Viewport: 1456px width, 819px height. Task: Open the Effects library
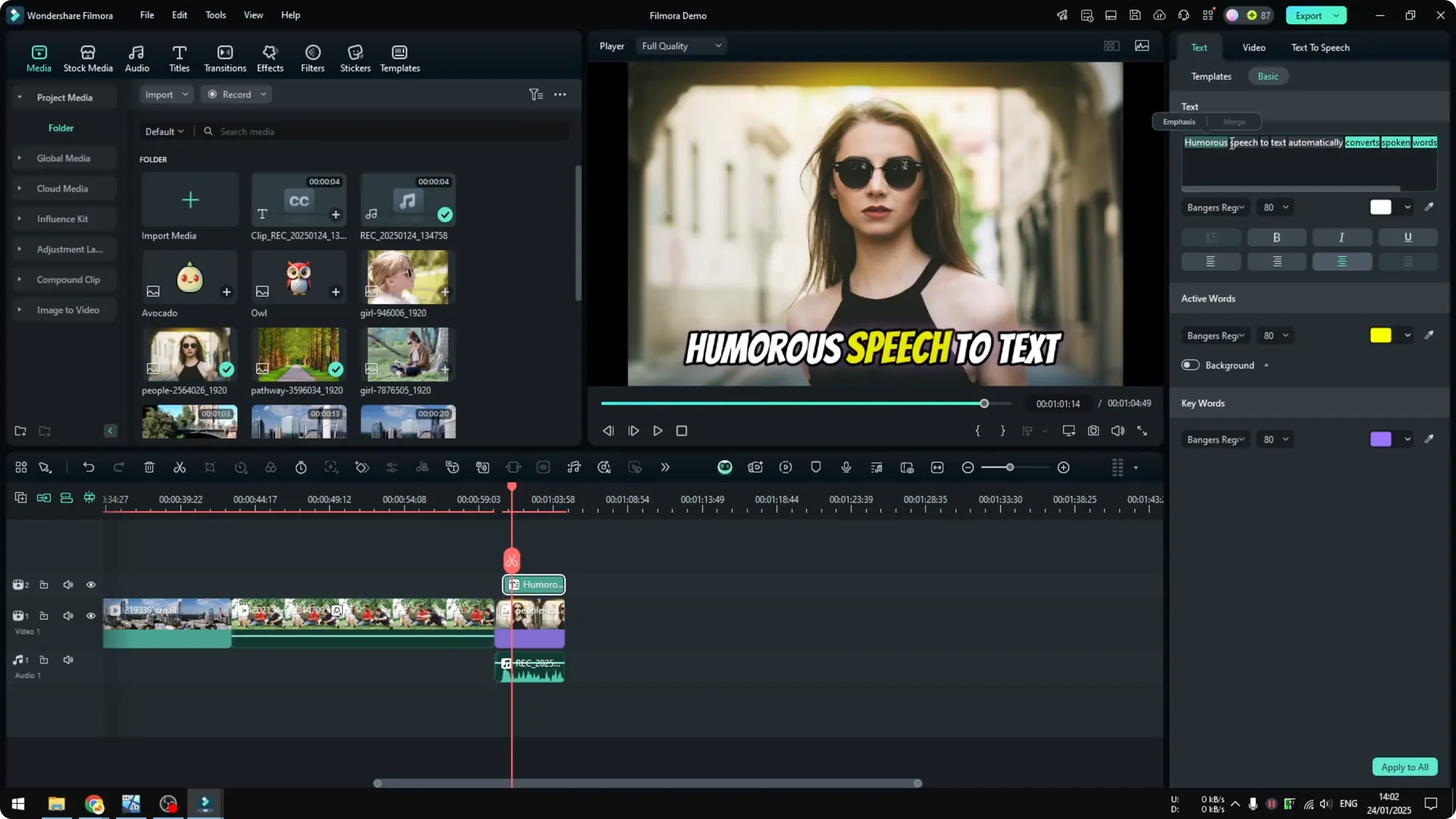[270, 58]
